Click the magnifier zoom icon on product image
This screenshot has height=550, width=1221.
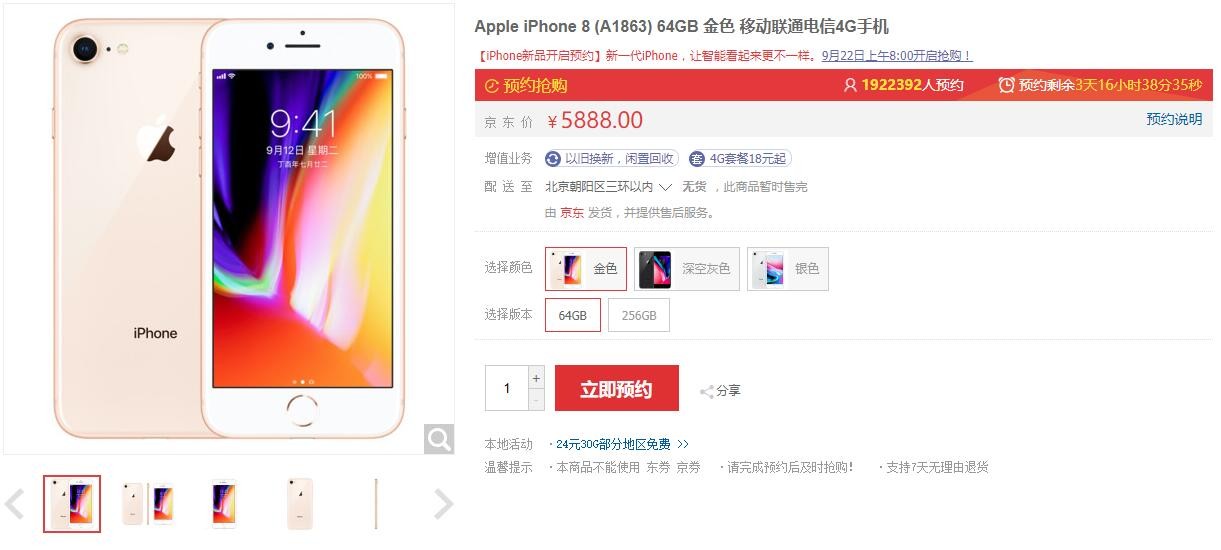tap(439, 439)
